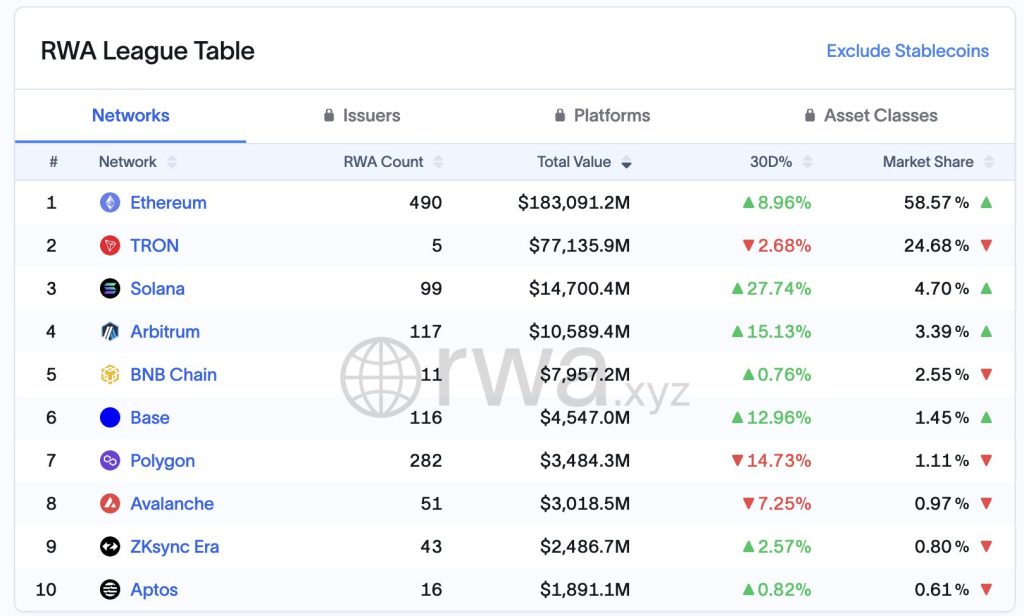Sort by Total Value column arrow

click(x=627, y=163)
